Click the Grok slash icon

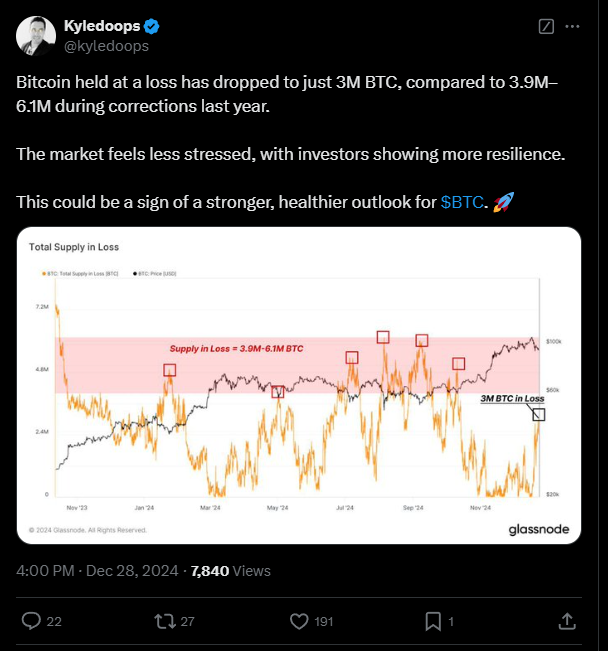(546, 27)
